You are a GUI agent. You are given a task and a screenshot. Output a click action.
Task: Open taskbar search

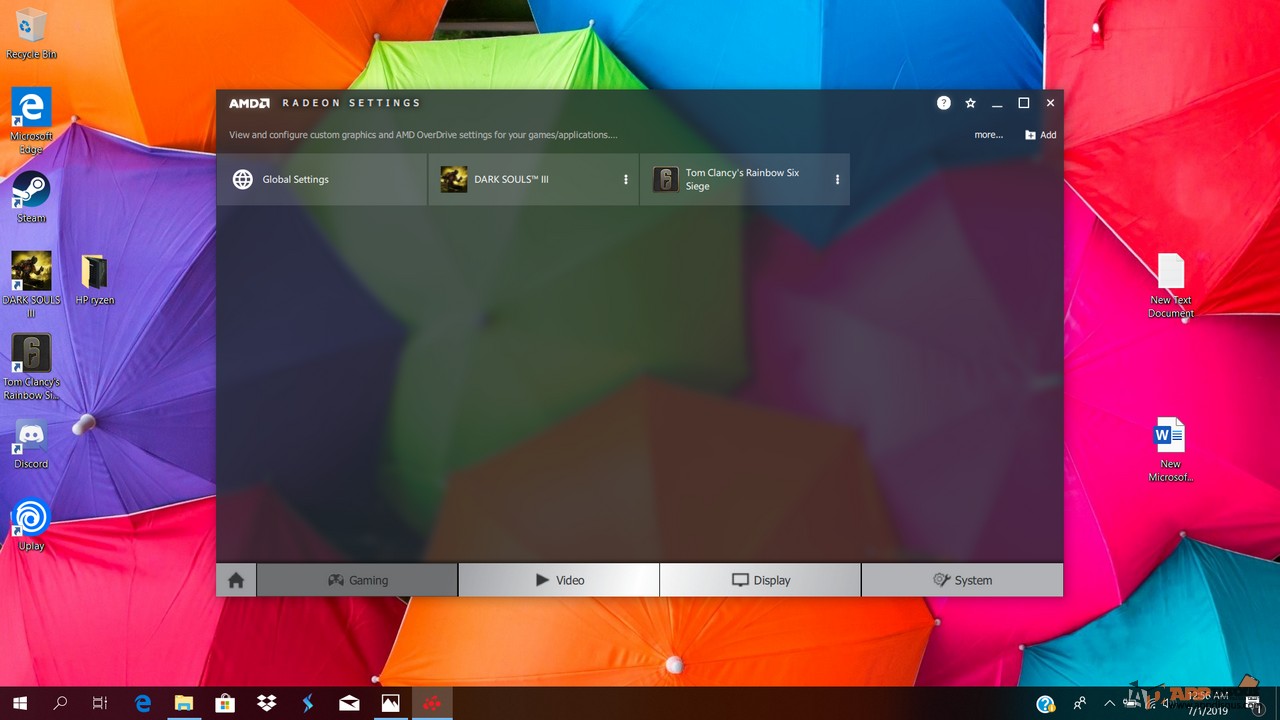pyautogui.click(x=60, y=703)
